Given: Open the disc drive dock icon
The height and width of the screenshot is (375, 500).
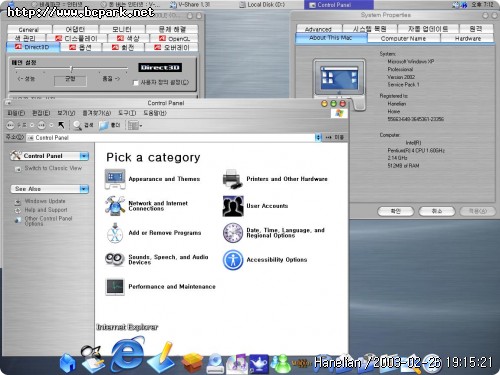Looking at the screenshot, I should pyautogui.click(x=216, y=363).
